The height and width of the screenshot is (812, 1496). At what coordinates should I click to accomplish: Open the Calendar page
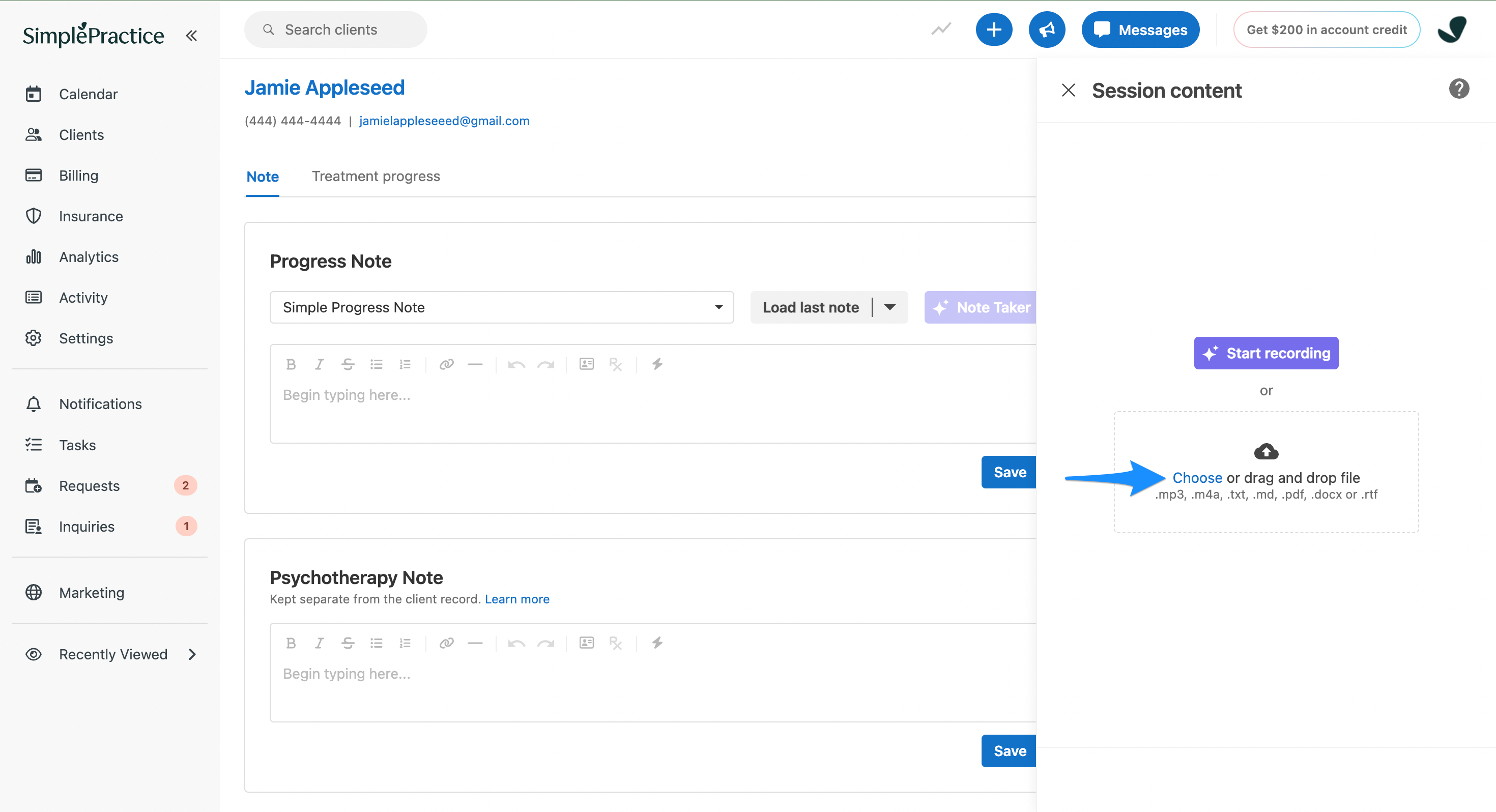pyautogui.click(x=88, y=94)
